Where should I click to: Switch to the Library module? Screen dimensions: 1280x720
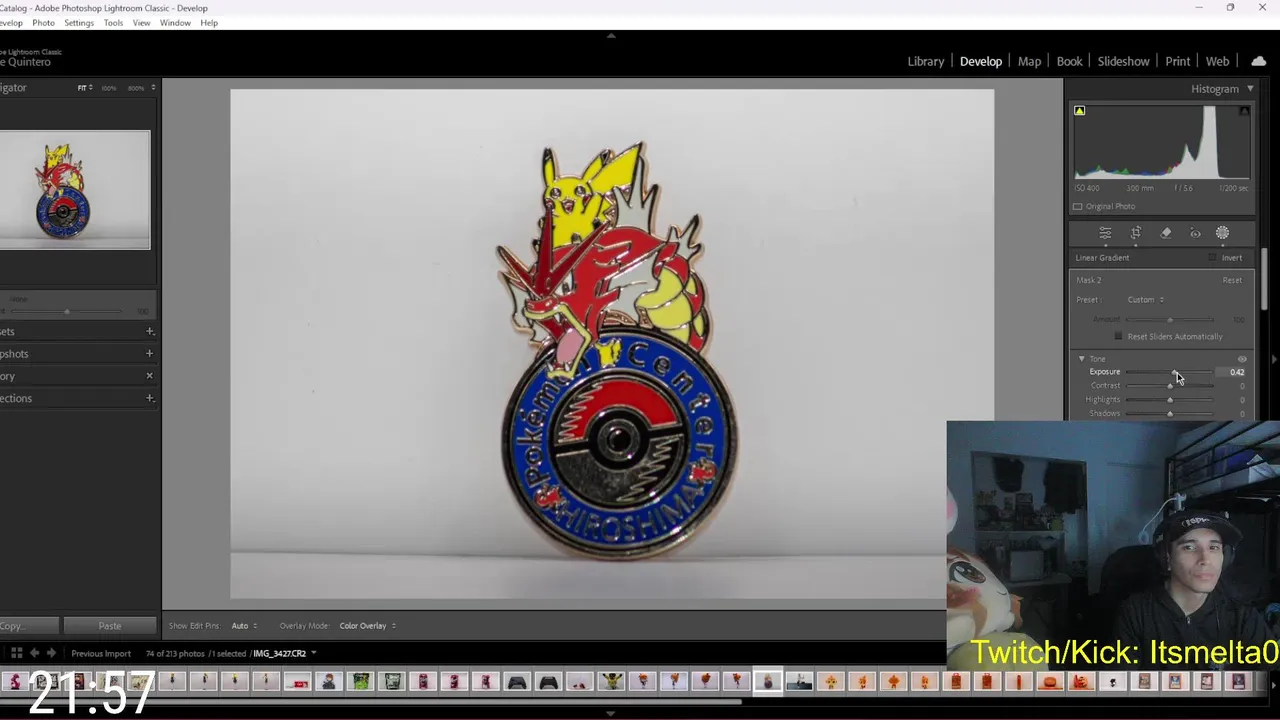click(925, 61)
